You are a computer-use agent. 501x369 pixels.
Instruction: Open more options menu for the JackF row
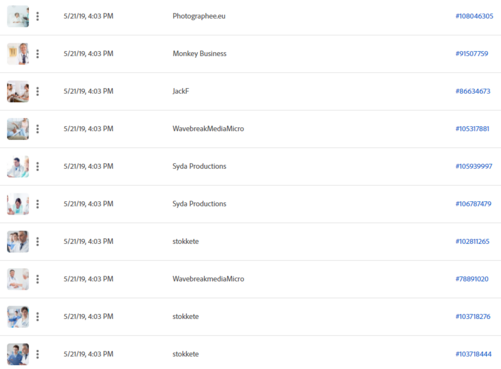click(38, 91)
